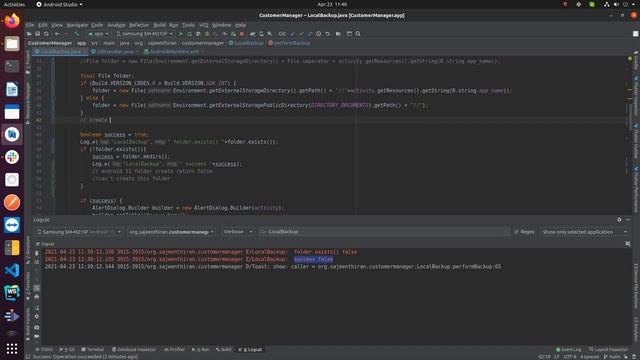Open Show Applications grid in dock
The width and height of the screenshot is (640, 360).
pyautogui.click(x=12, y=349)
